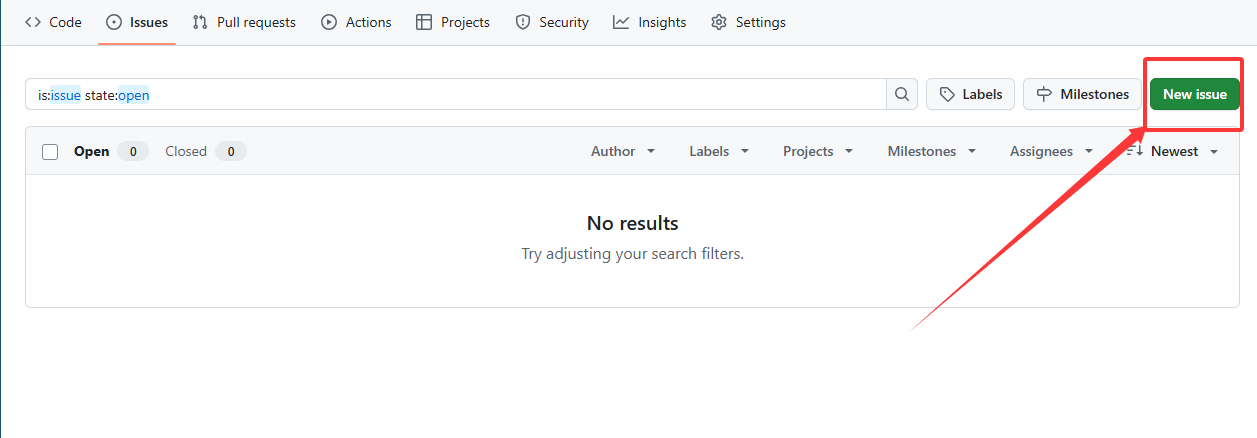Image resolution: width=1257 pixels, height=438 pixels.
Task: Click the Security shield icon
Action: tap(523, 22)
